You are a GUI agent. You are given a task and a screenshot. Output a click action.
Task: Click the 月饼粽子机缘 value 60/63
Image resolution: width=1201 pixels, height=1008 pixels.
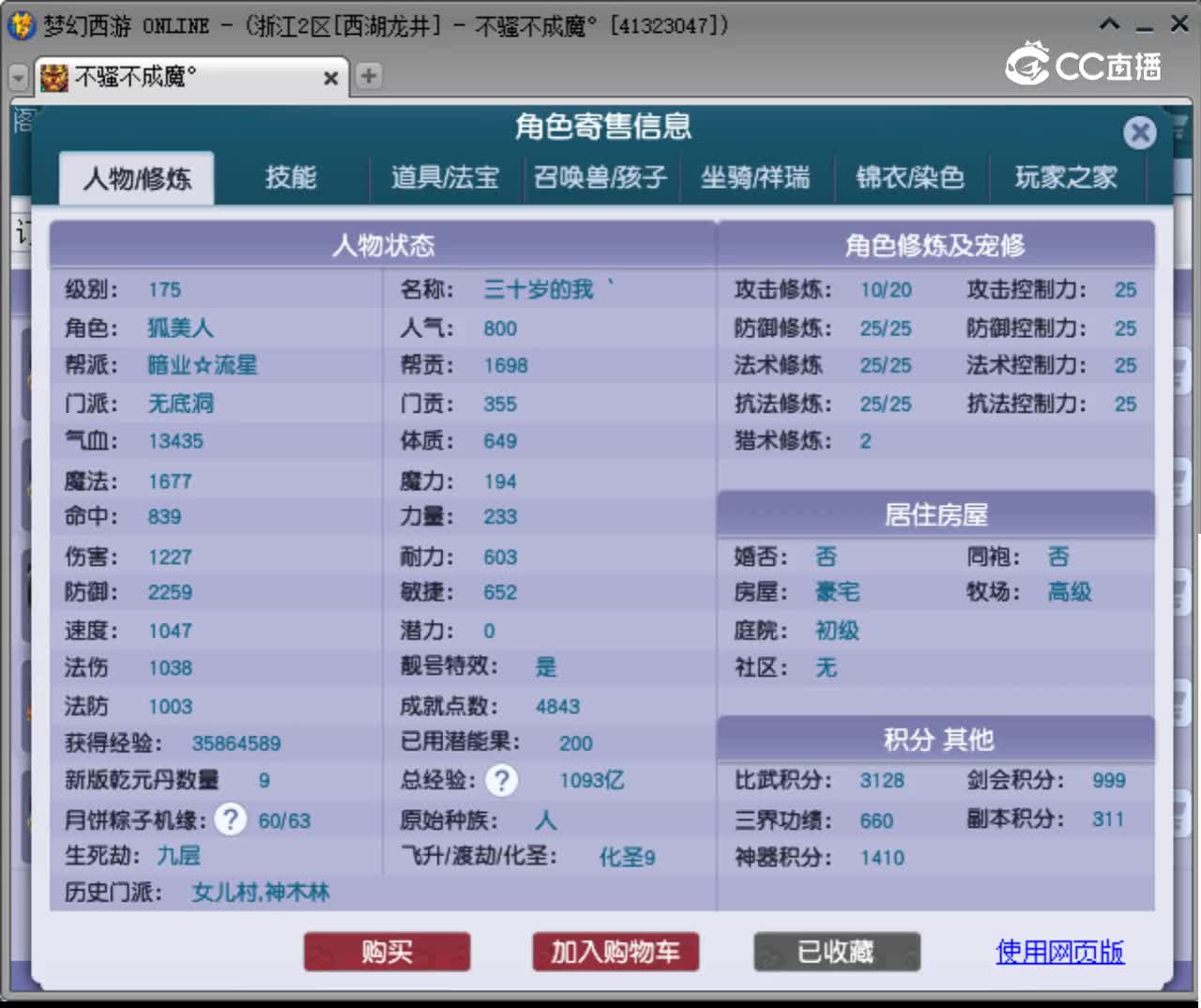point(284,821)
